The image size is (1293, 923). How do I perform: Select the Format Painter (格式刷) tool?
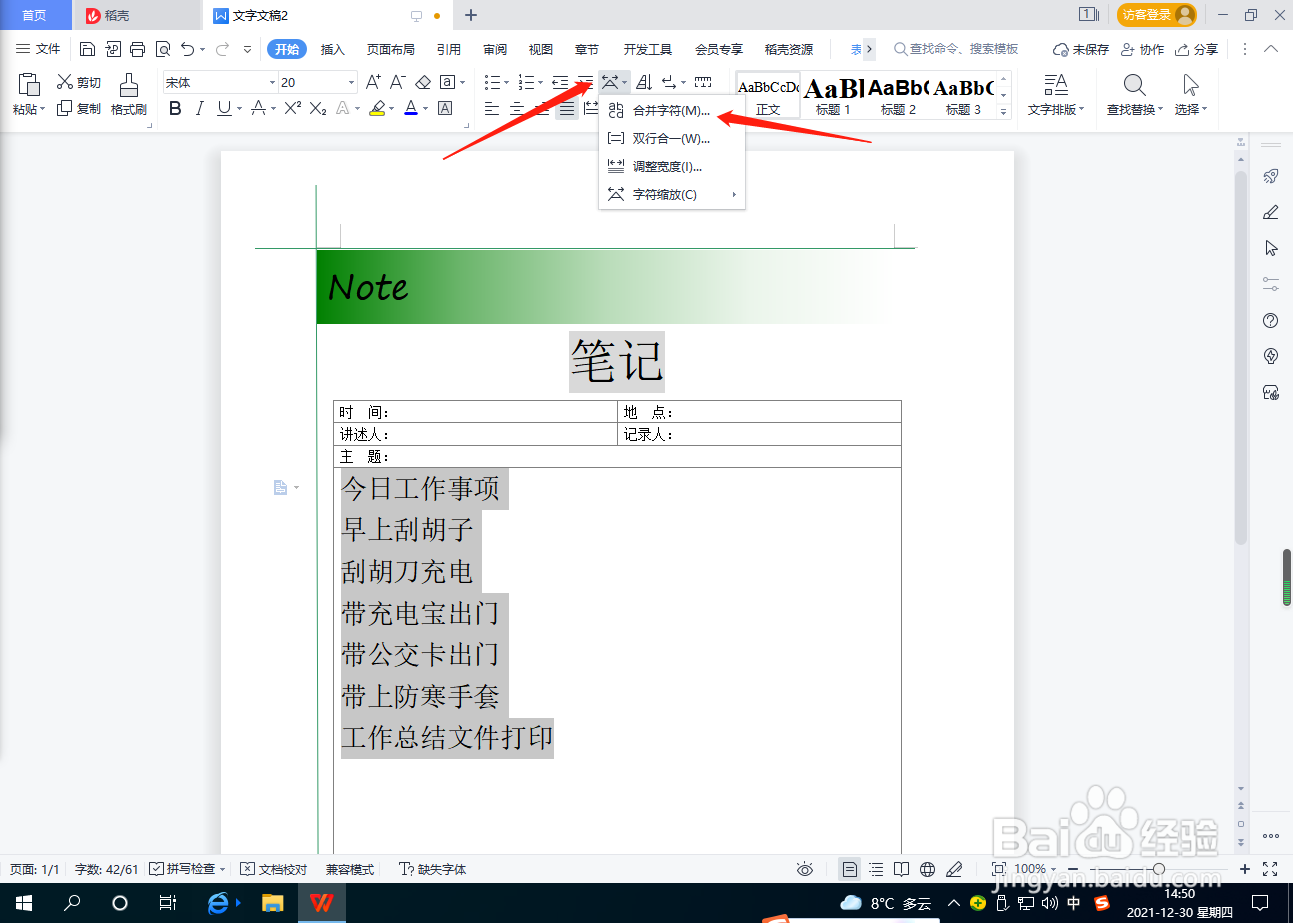129,95
